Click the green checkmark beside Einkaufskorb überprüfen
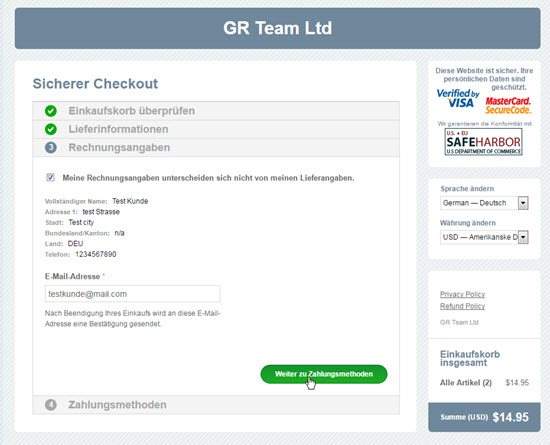550x445 pixels. tap(51, 111)
